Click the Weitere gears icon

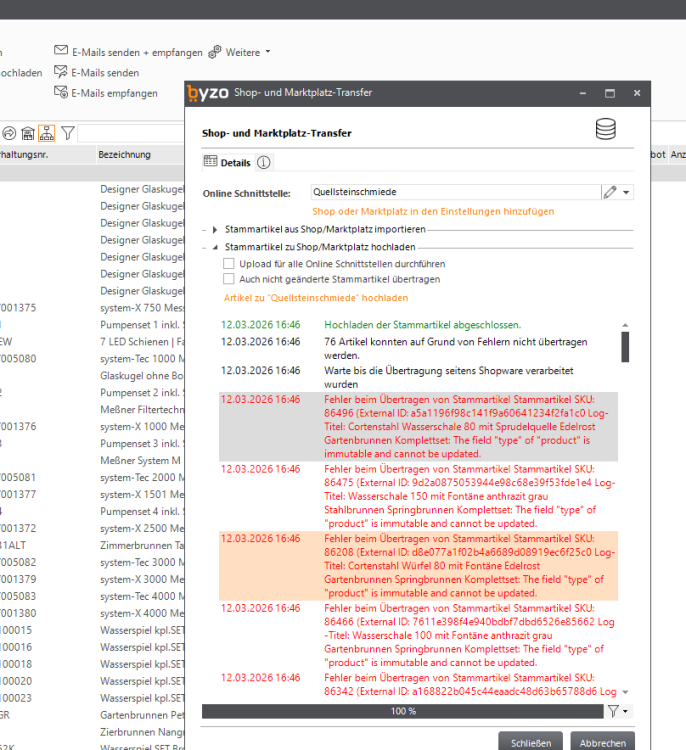point(215,52)
